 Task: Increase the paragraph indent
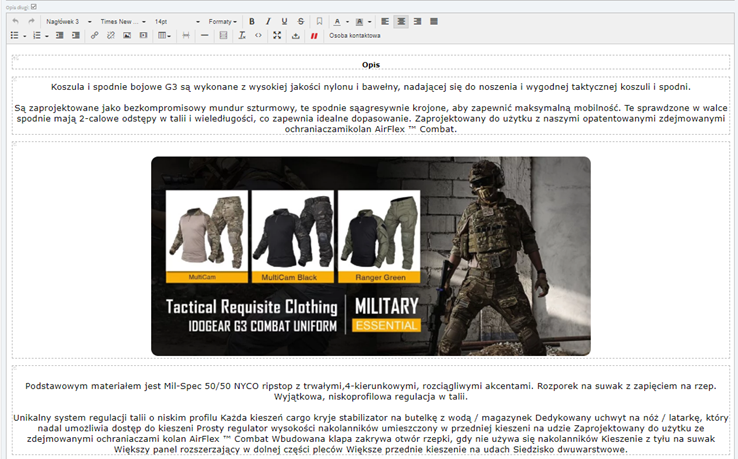[x=75, y=35]
